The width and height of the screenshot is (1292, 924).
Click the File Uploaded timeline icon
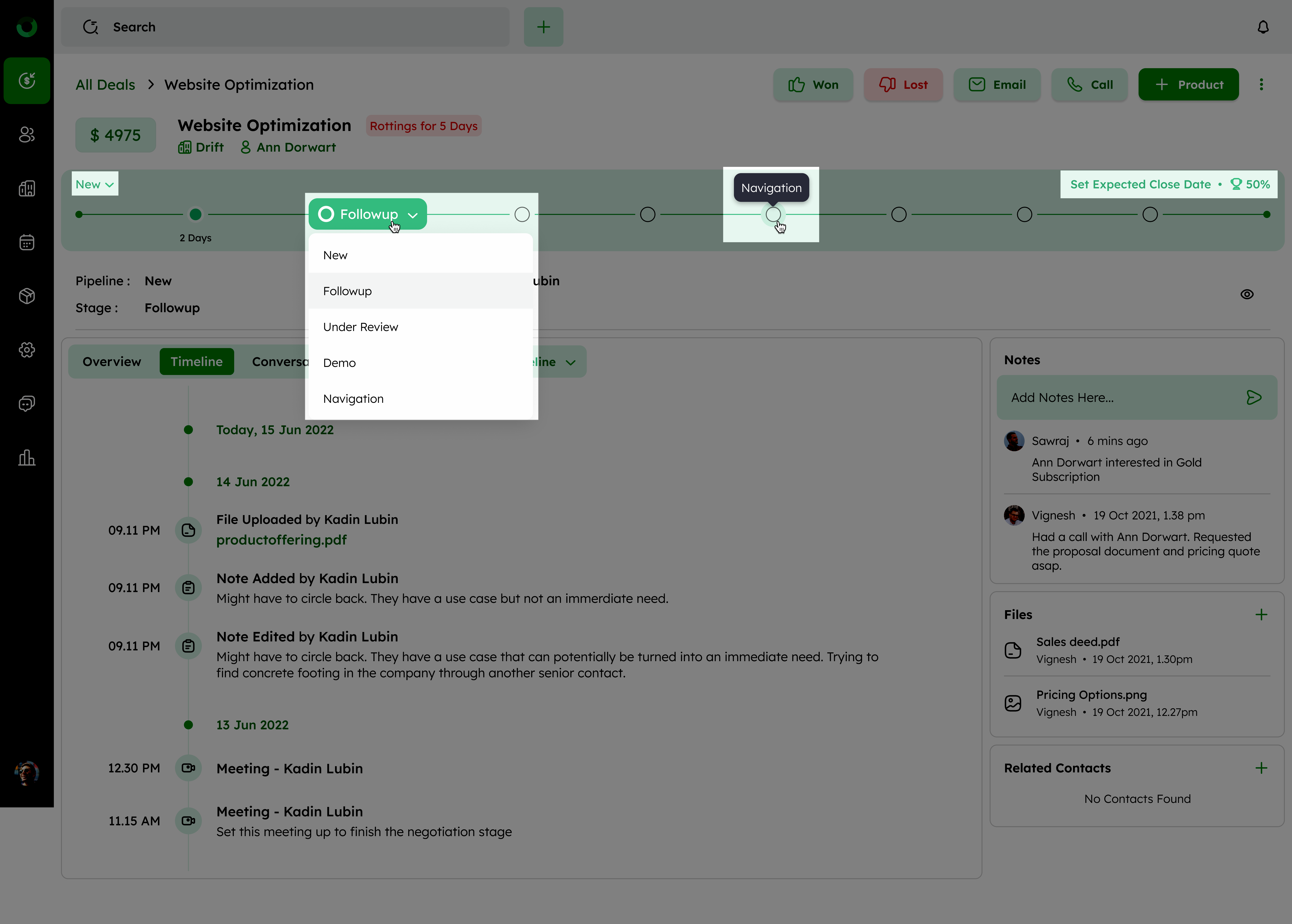(188, 530)
